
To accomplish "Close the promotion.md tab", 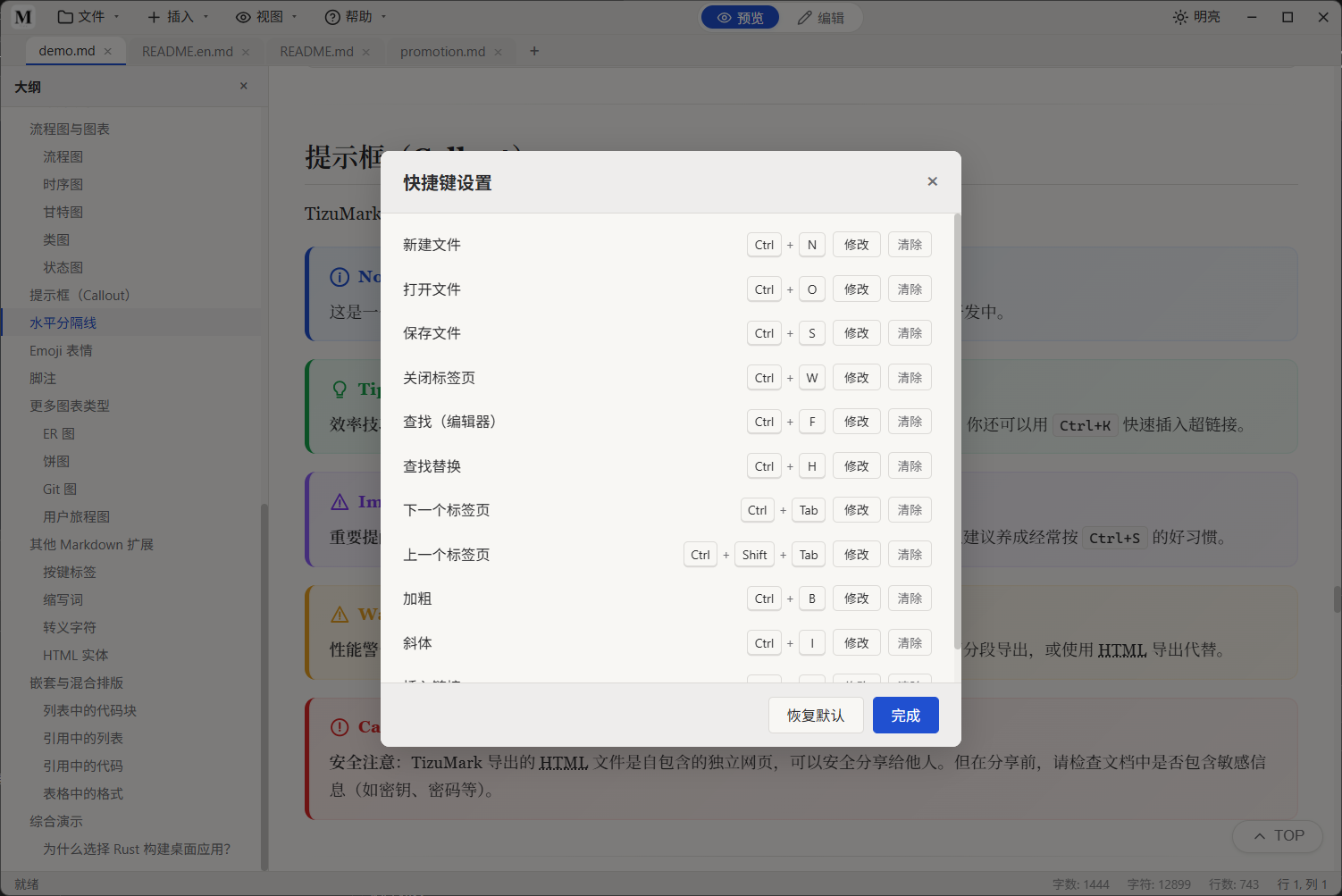I will point(498,52).
